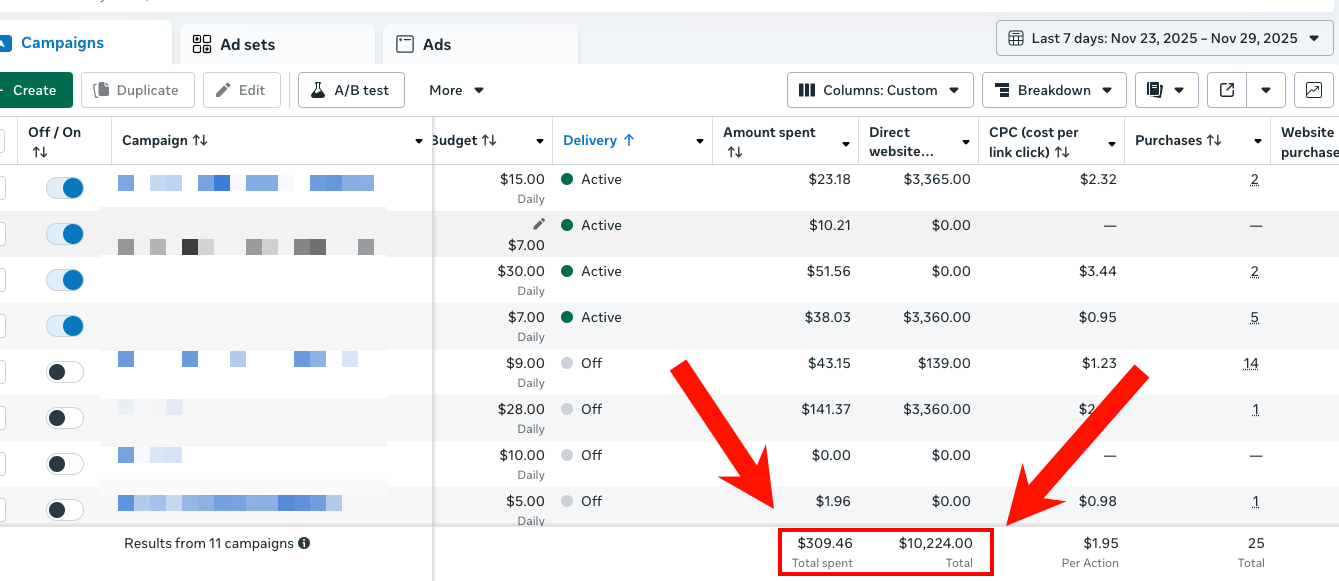Image resolution: width=1339 pixels, height=581 pixels.
Task: Turn on the $9.00 daily budget campaign
Action: [x=65, y=372]
